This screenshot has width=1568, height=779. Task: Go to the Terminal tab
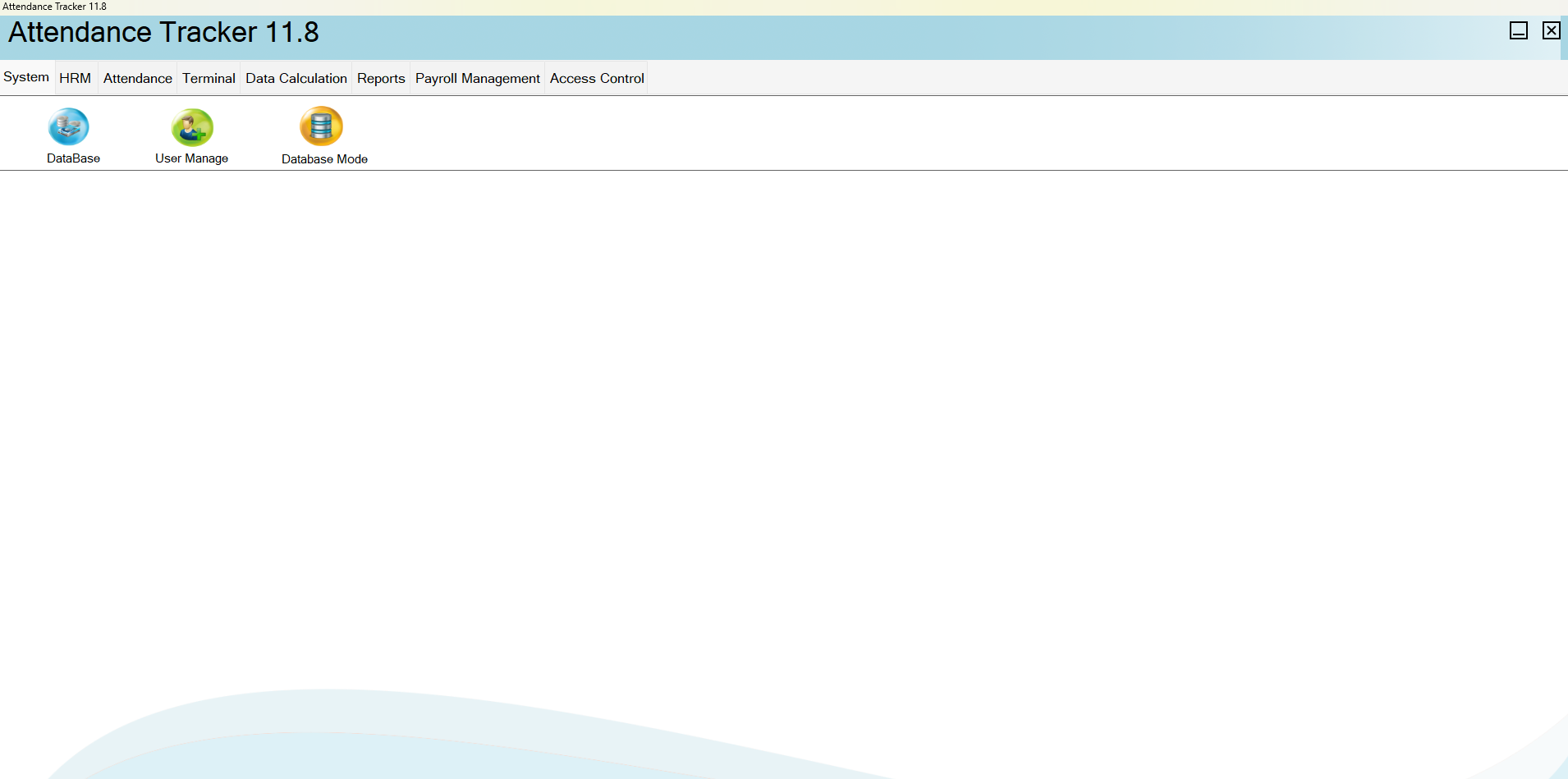point(209,78)
